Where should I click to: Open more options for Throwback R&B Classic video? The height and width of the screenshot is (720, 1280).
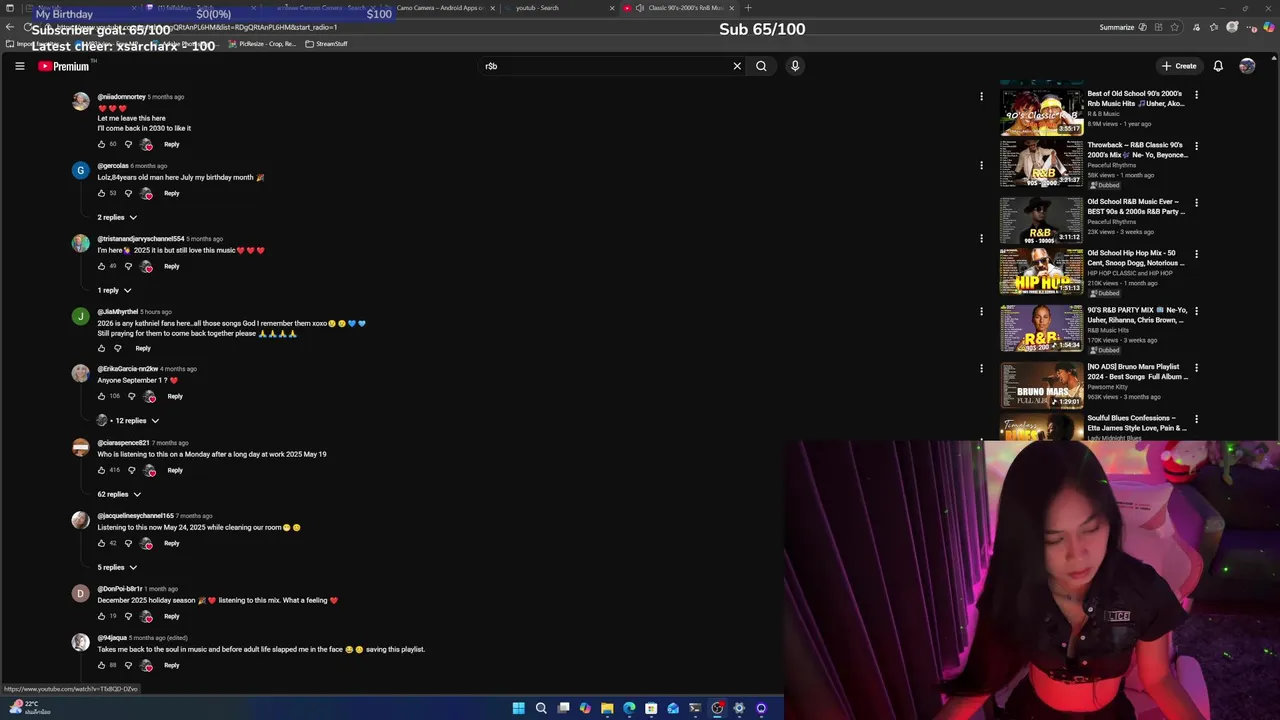[x=1196, y=146]
